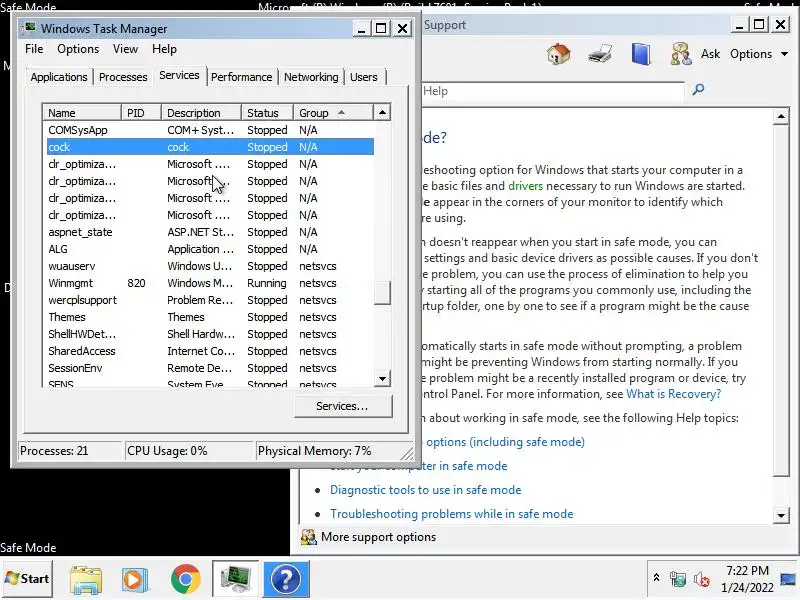Select the wercplsupport service row
This screenshot has height=600, width=800.
click(x=210, y=300)
